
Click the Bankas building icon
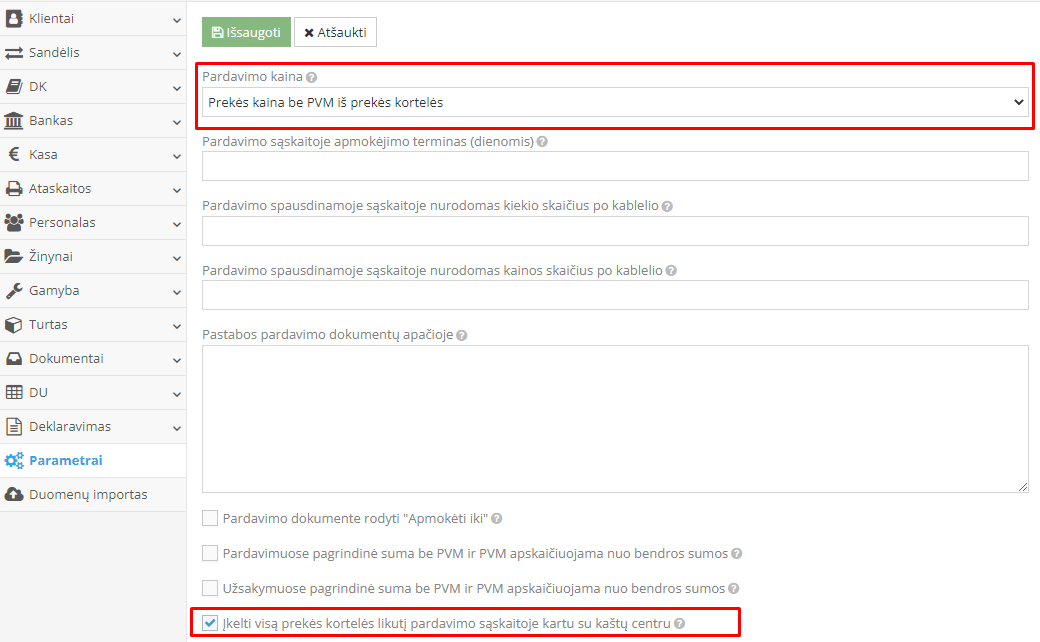(14, 120)
